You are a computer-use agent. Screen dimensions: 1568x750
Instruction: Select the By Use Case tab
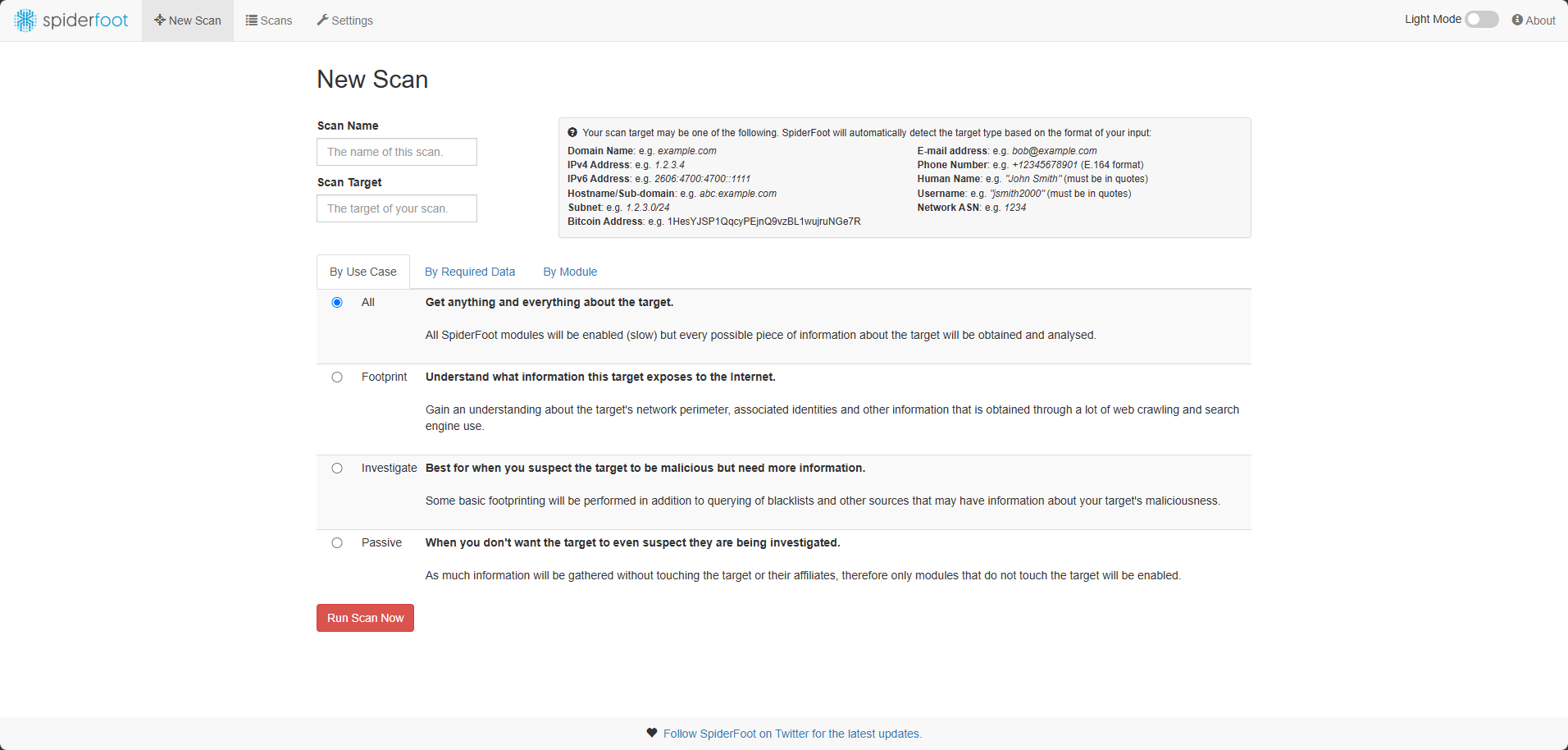pyautogui.click(x=363, y=272)
